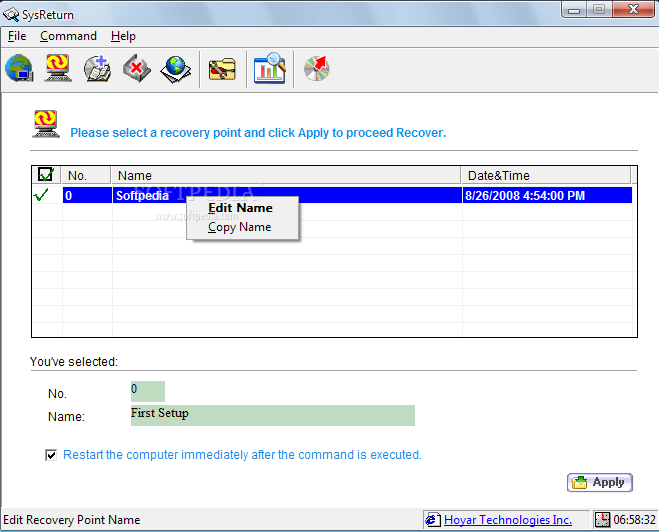This screenshot has height=532, width=659.
Task: Click the clock icon in status bar
Action: coord(602,520)
